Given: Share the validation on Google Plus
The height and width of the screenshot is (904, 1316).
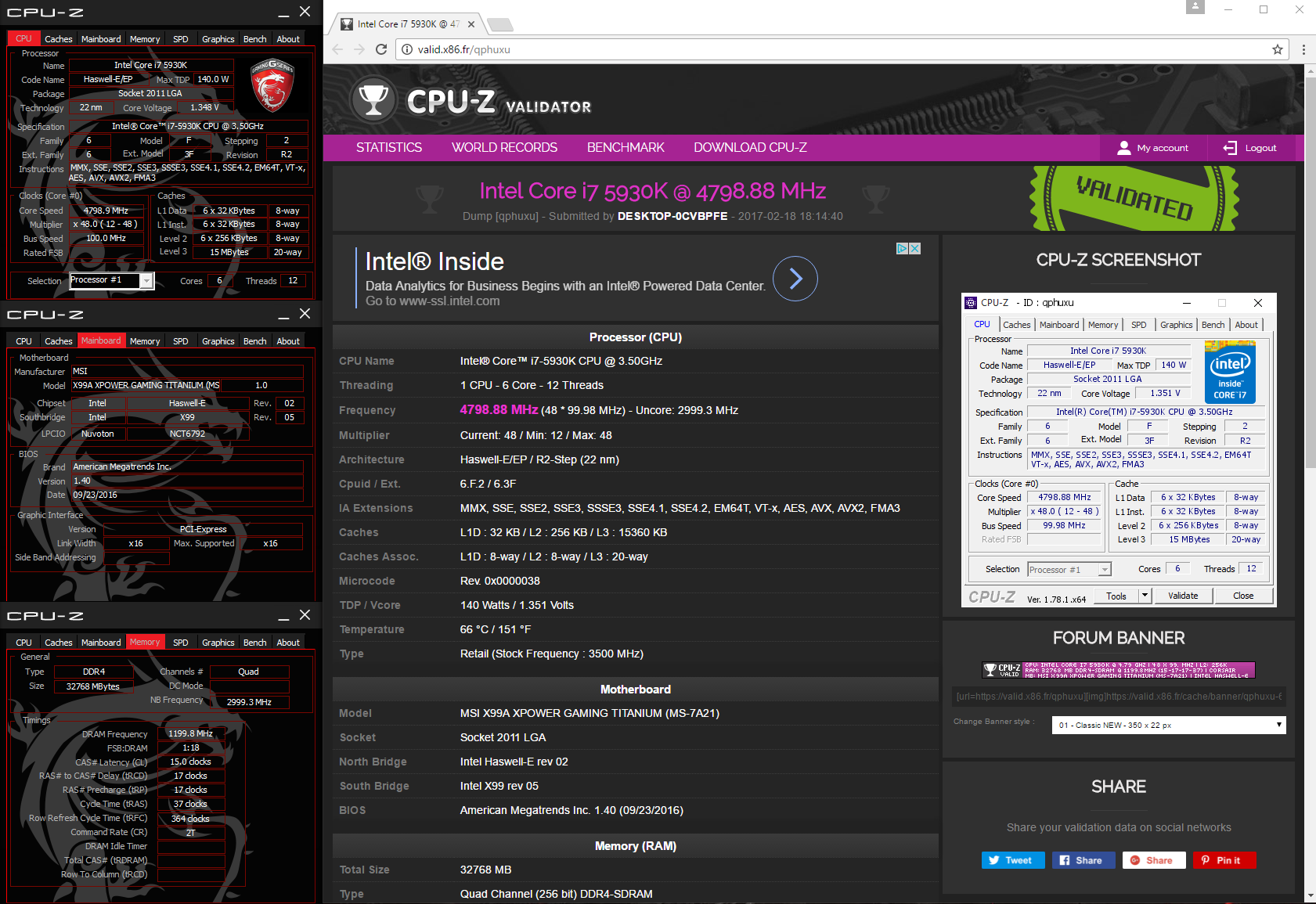Looking at the screenshot, I should (1153, 860).
